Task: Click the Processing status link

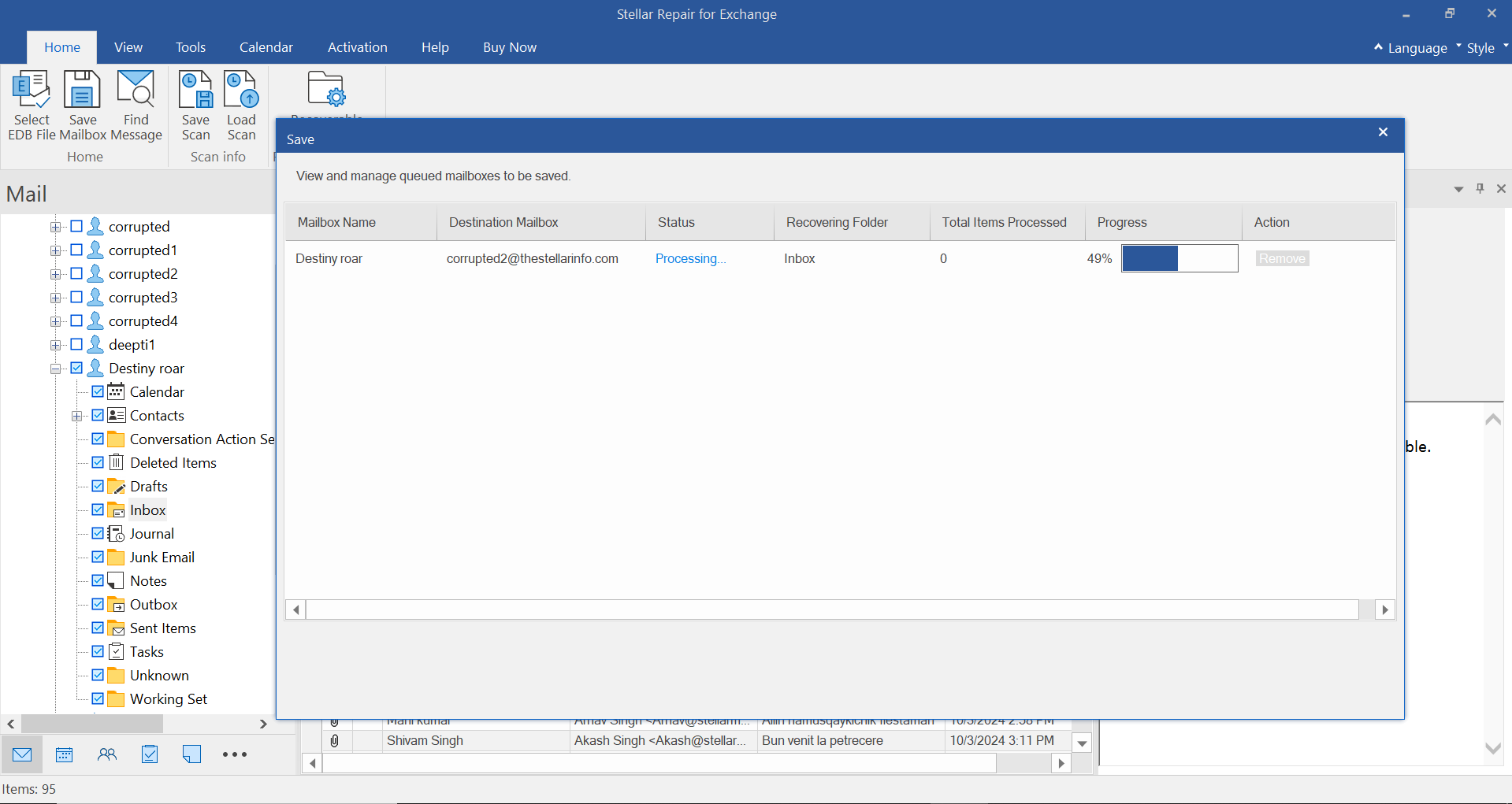Action: (x=690, y=258)
